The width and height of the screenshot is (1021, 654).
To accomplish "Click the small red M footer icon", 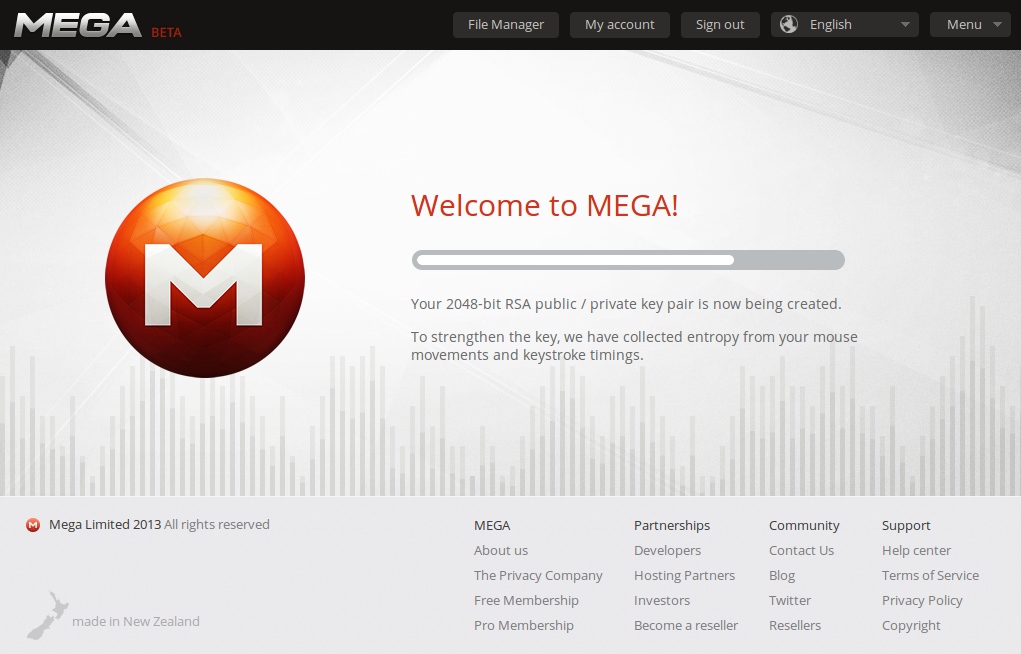I will click(33, 525).
